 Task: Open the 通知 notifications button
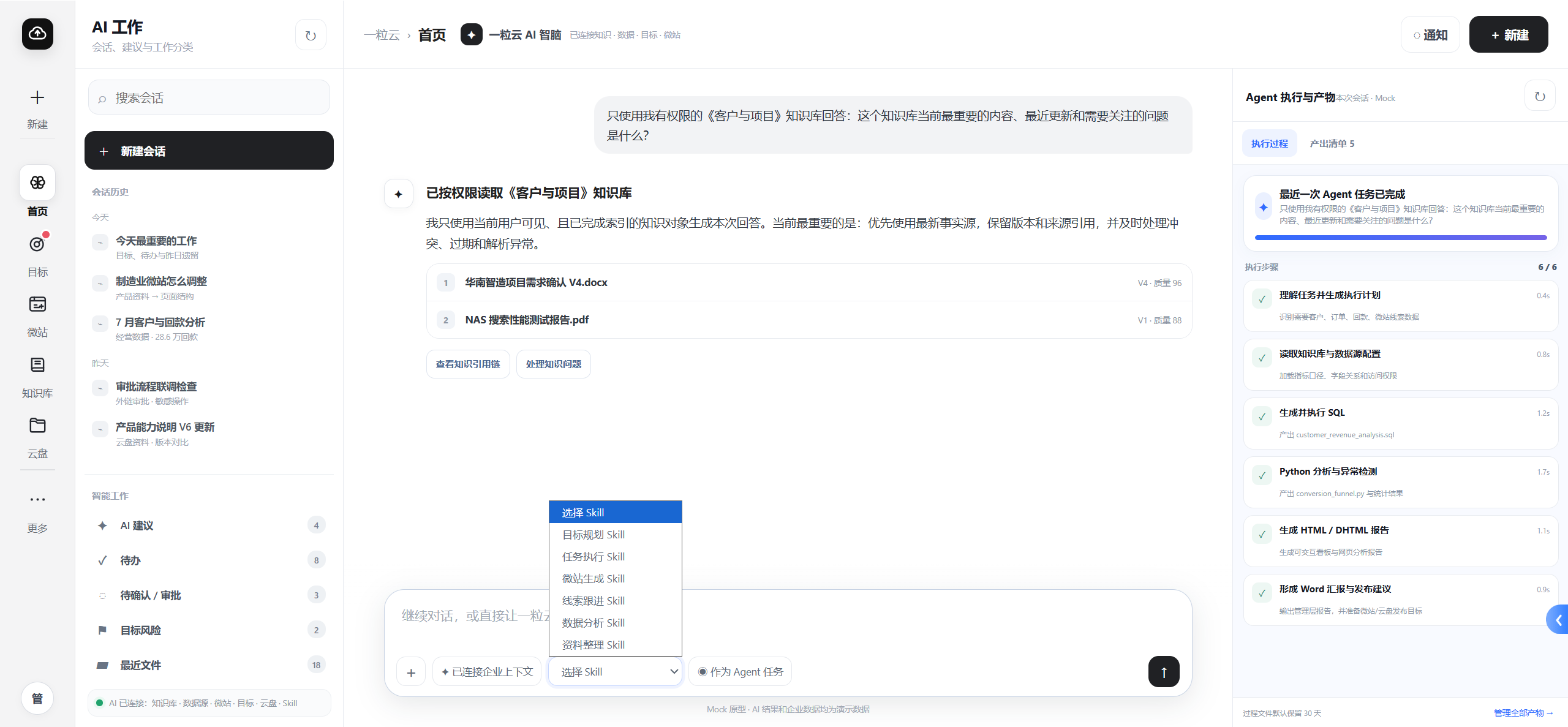coord(1430,35)
